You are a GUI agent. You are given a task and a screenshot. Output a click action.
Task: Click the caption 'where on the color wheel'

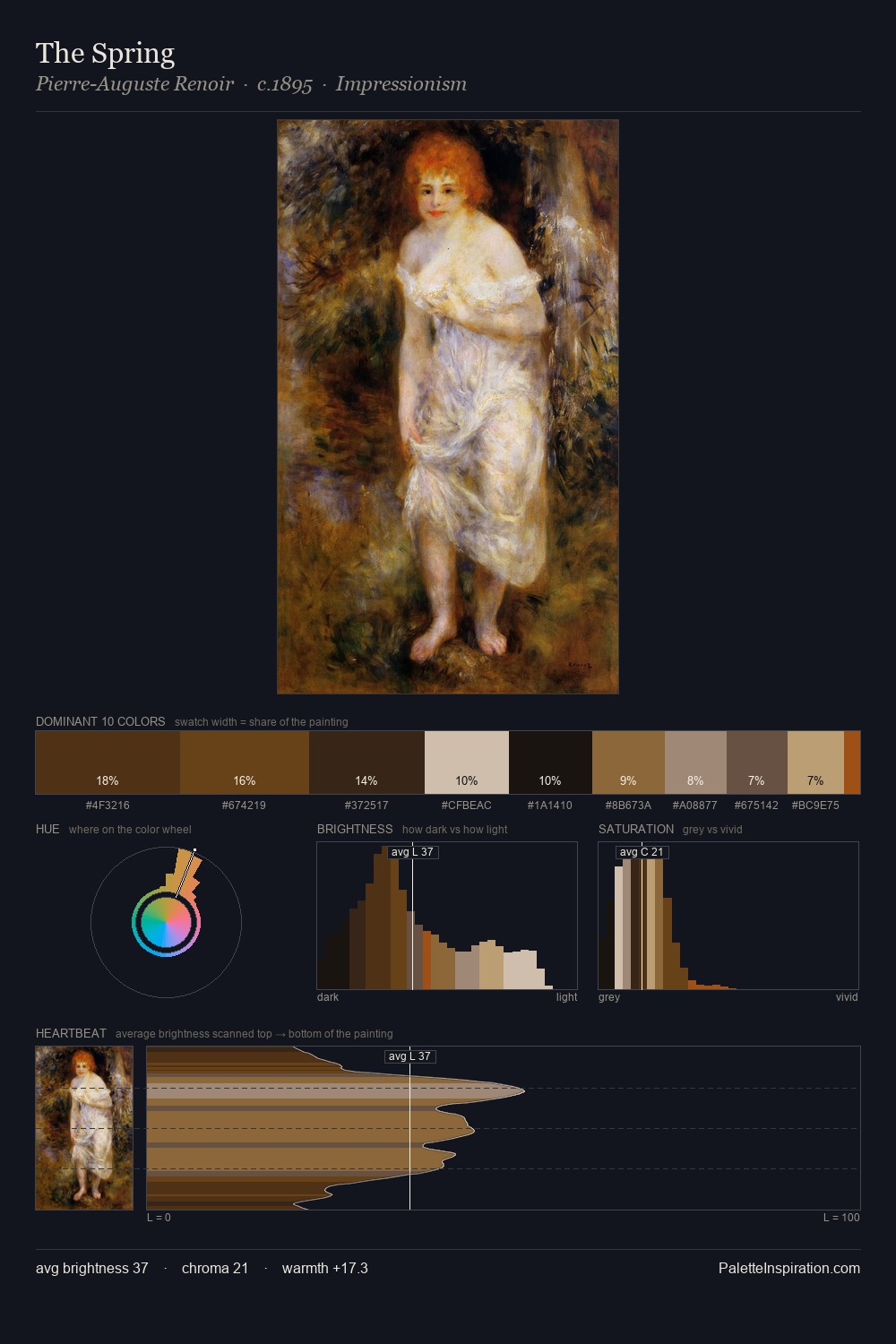[130, 830]
